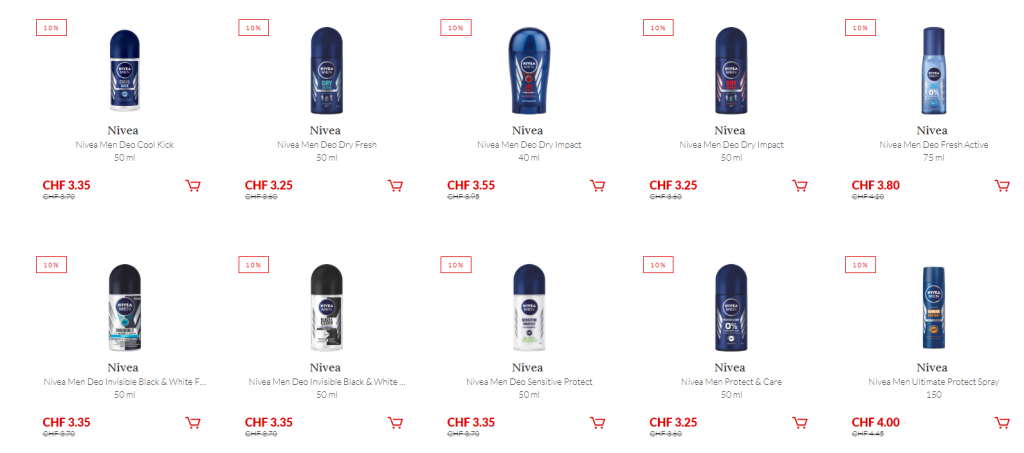Open the Sensitive Protect product image
The width and height of the screenshot is (1024, 453).
(x=529, y=307)
